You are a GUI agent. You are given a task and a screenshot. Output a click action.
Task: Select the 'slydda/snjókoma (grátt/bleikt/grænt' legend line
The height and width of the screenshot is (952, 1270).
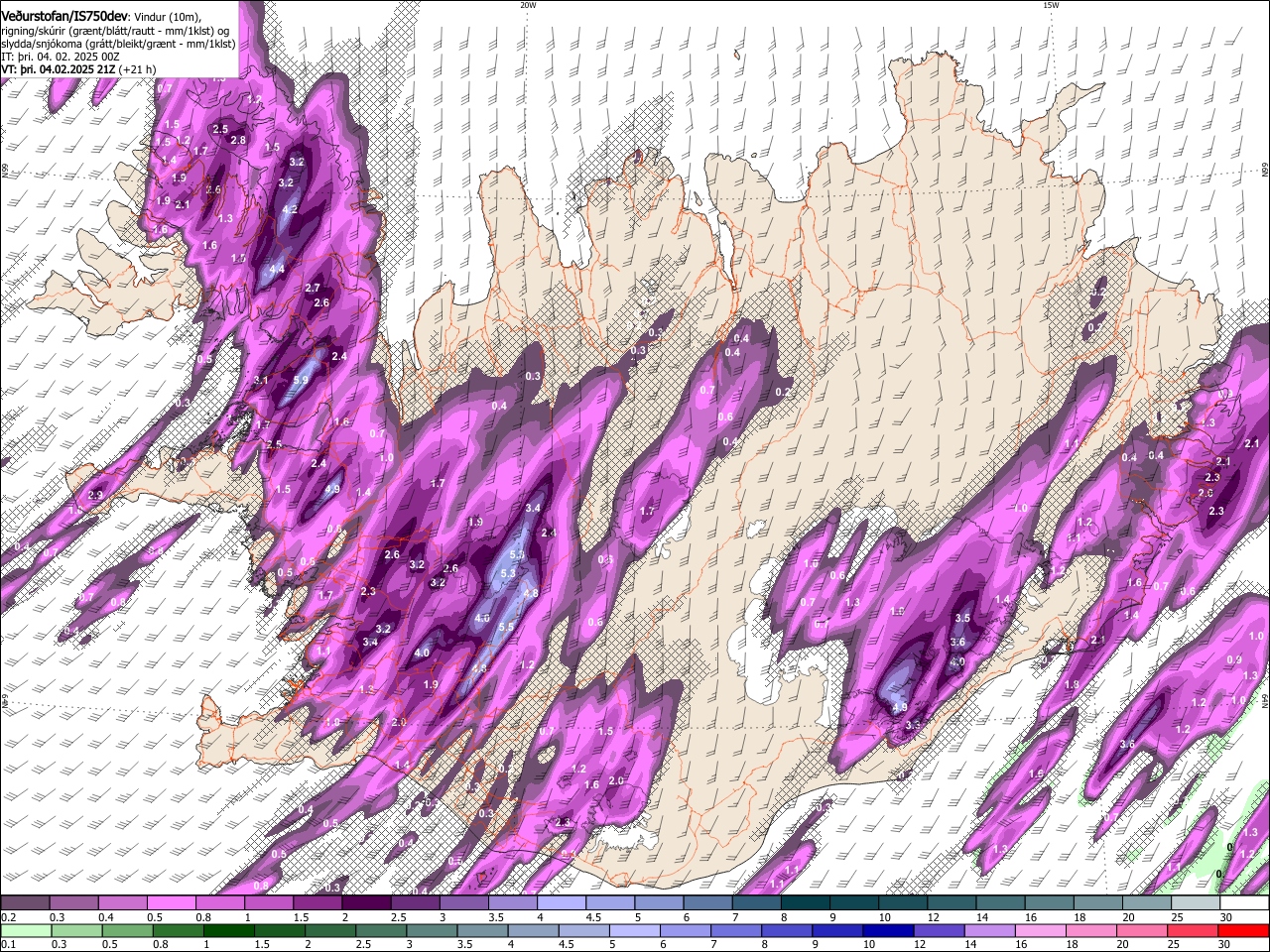pos(117,45)
